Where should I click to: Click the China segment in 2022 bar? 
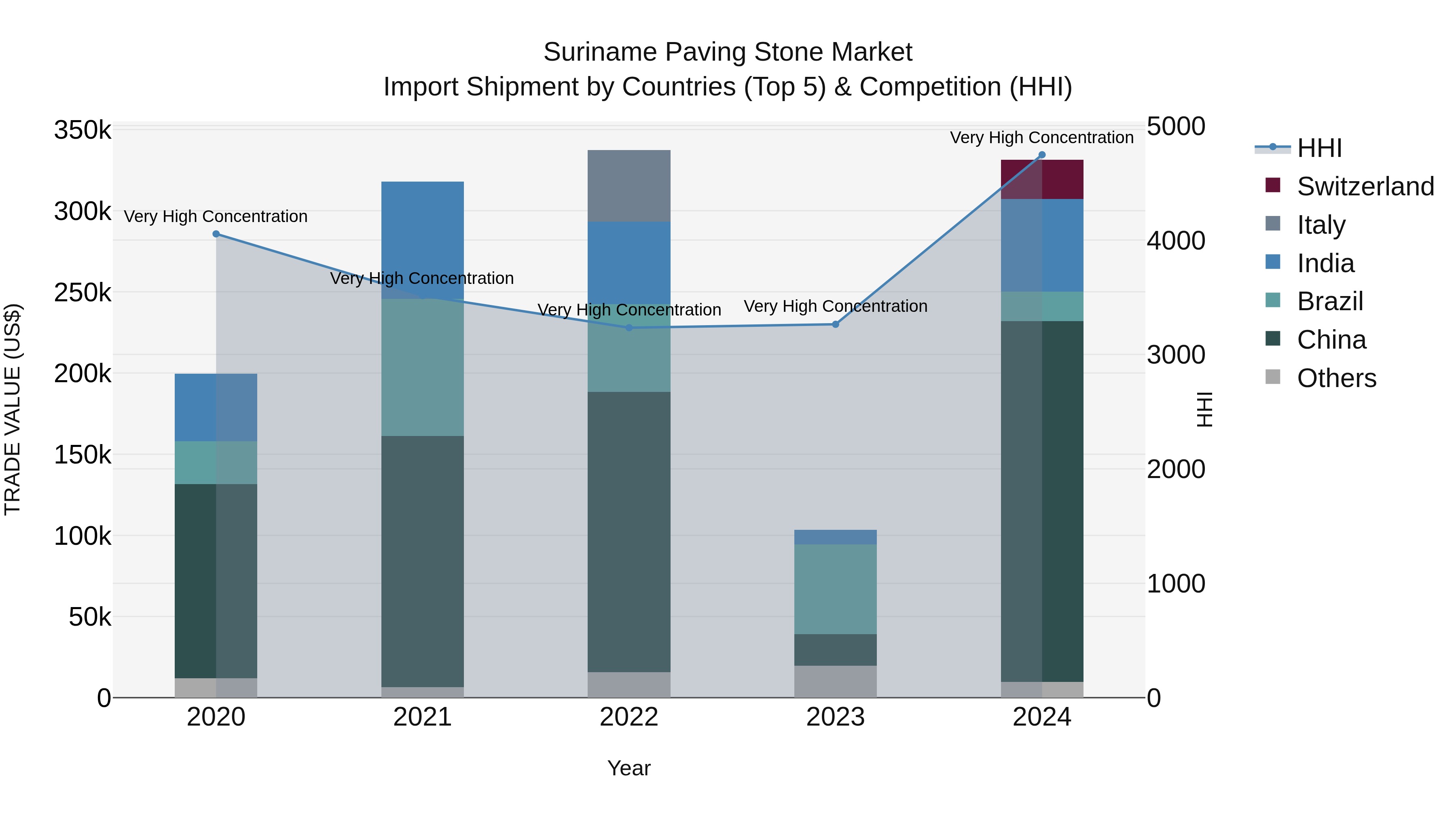pos(629,532)
